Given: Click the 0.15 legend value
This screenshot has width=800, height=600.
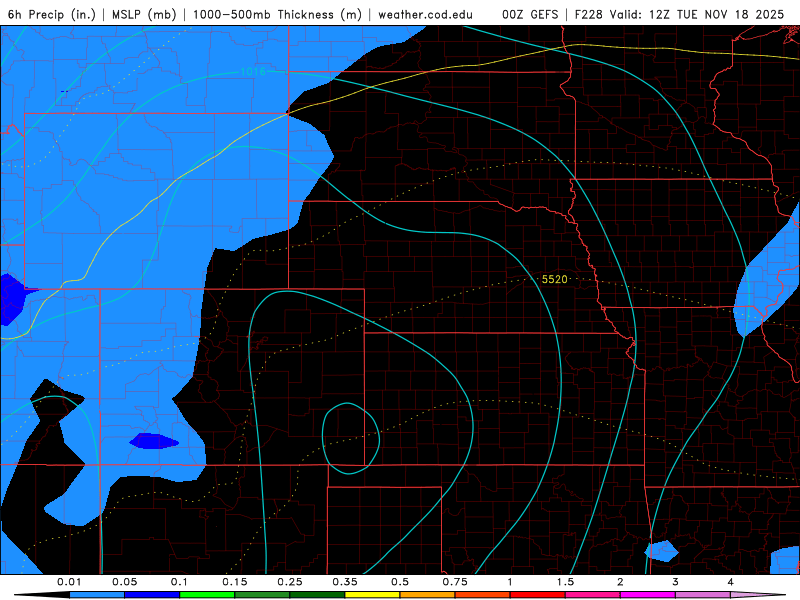Looking at the screenshot, I should point(235,582).
